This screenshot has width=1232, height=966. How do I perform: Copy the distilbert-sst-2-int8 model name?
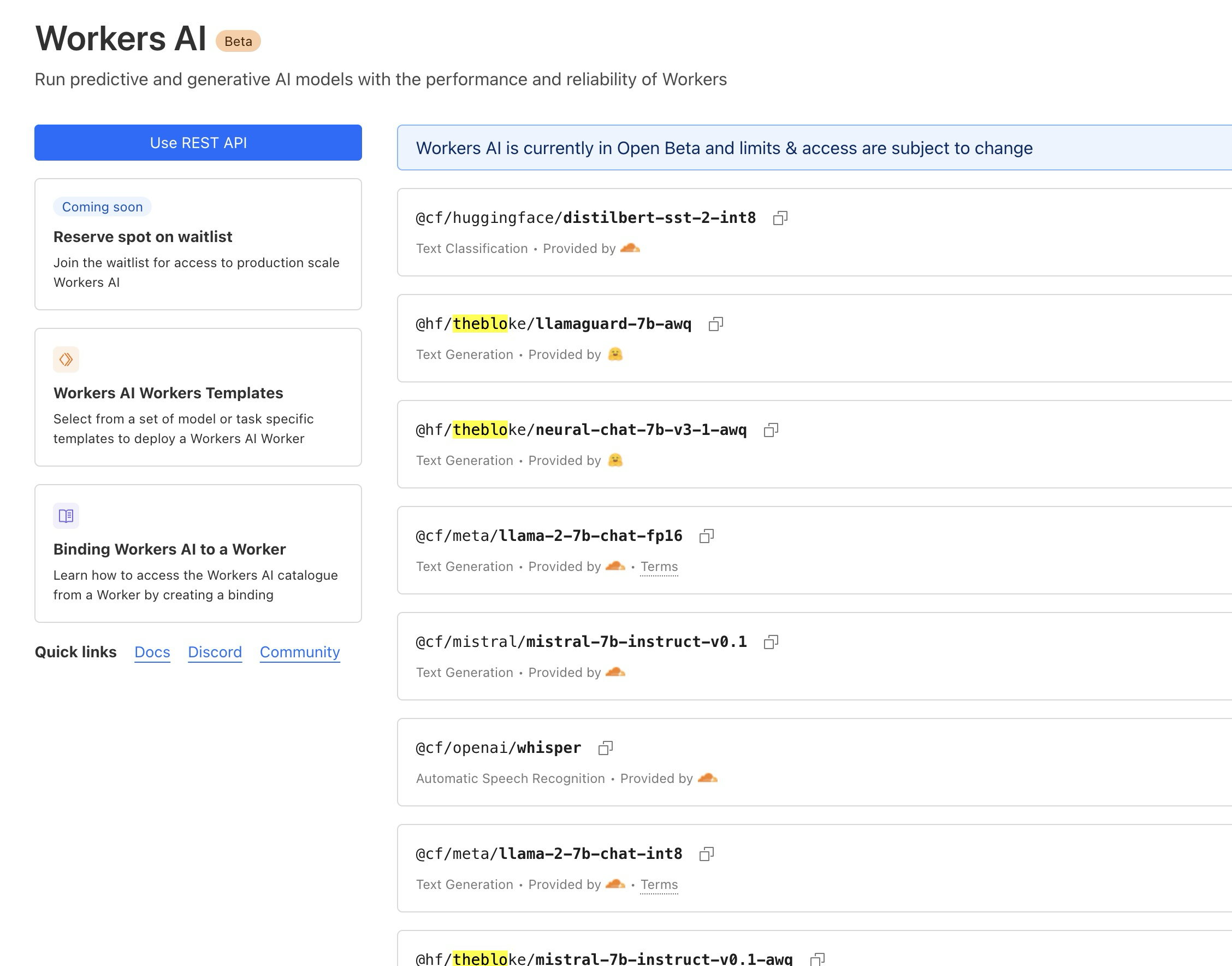click(781, 218)
